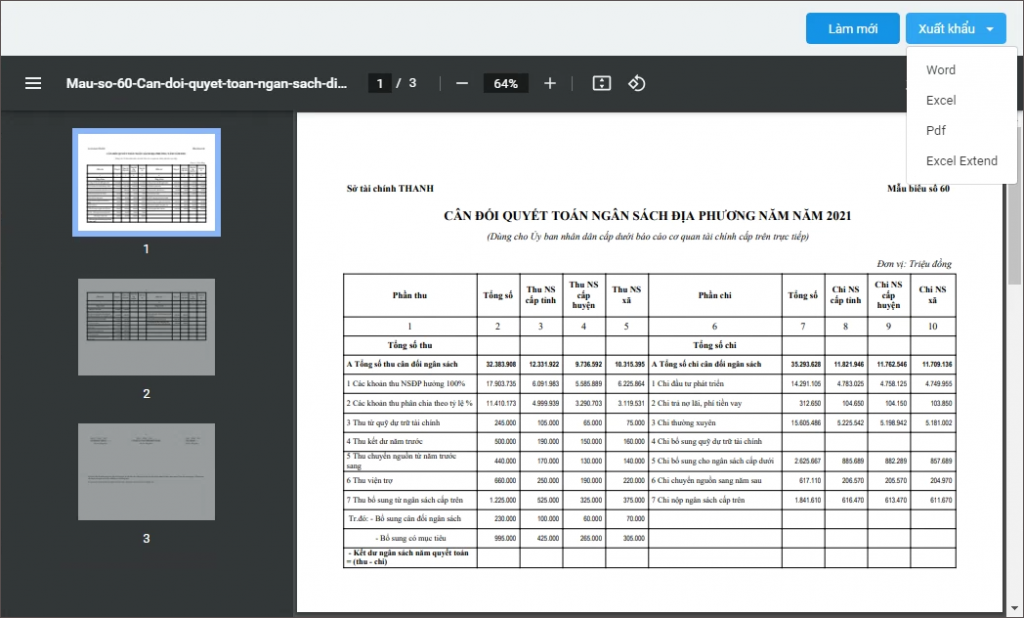The image size is (1024, 618).
Task: Select Word from the export menu
Action: coord(941,70)
